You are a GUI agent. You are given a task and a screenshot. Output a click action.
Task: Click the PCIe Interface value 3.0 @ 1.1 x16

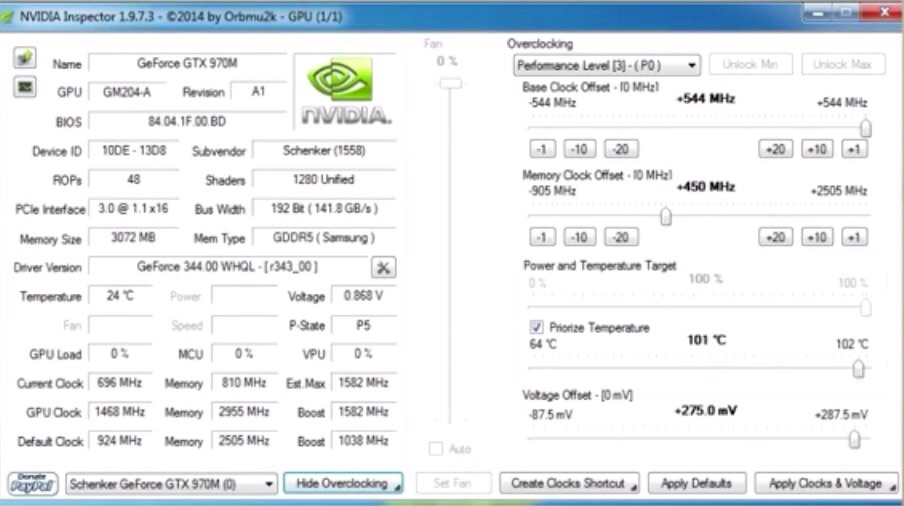134,208
